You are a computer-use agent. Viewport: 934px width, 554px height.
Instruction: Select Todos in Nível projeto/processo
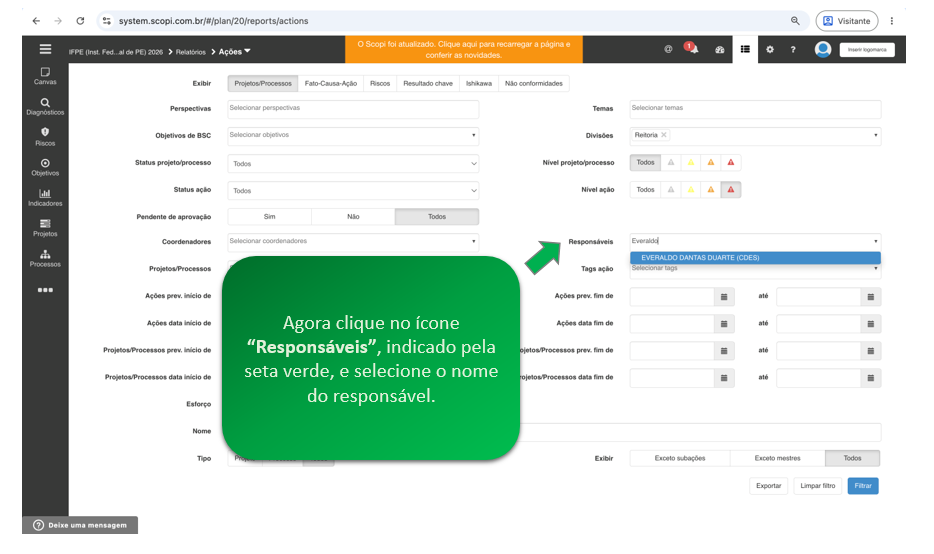(645, 163)
